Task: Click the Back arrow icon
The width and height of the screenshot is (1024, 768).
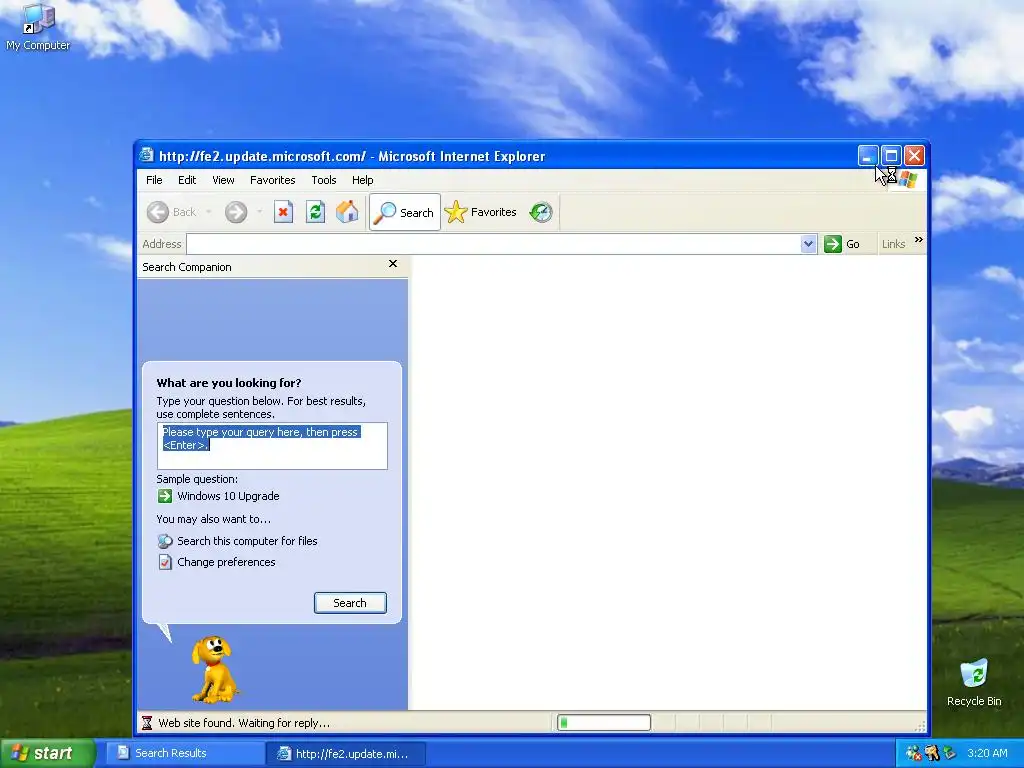Action: 157,212
